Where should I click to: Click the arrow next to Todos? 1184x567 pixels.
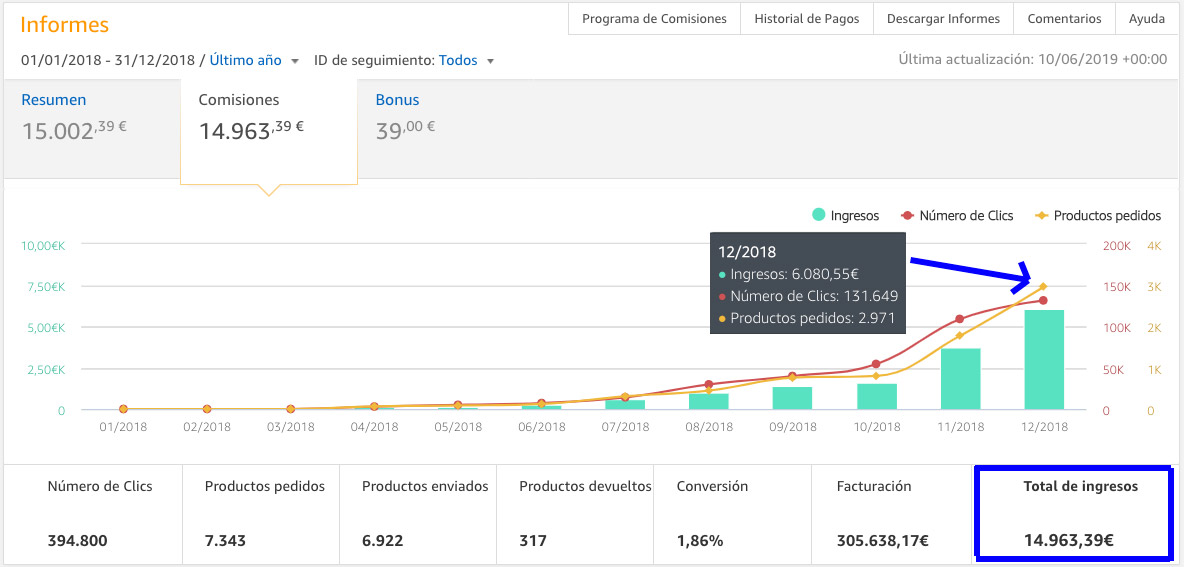(x=490, y=61)
